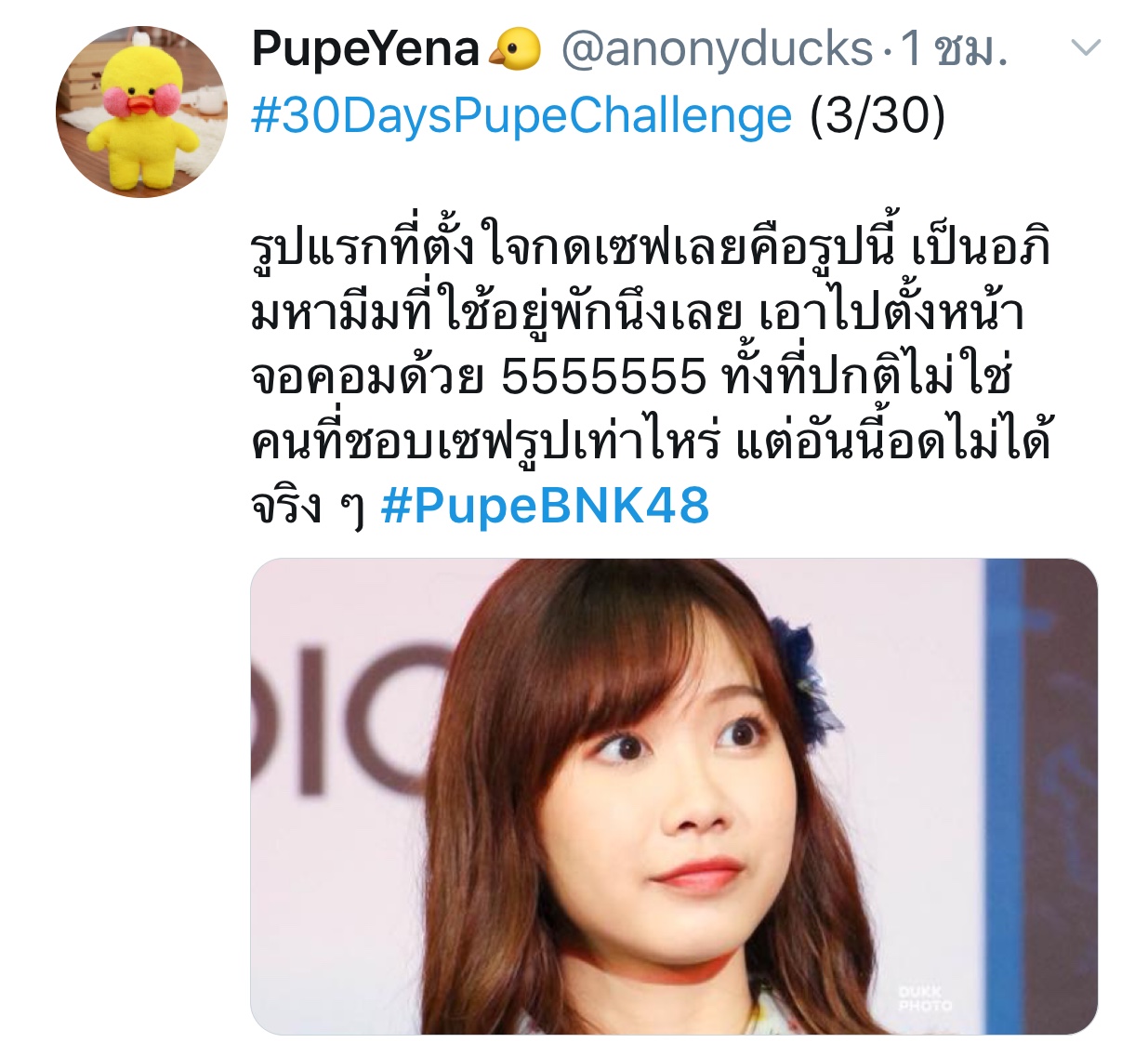
Task: Click the (3/30) counter text
Action: 877,116
